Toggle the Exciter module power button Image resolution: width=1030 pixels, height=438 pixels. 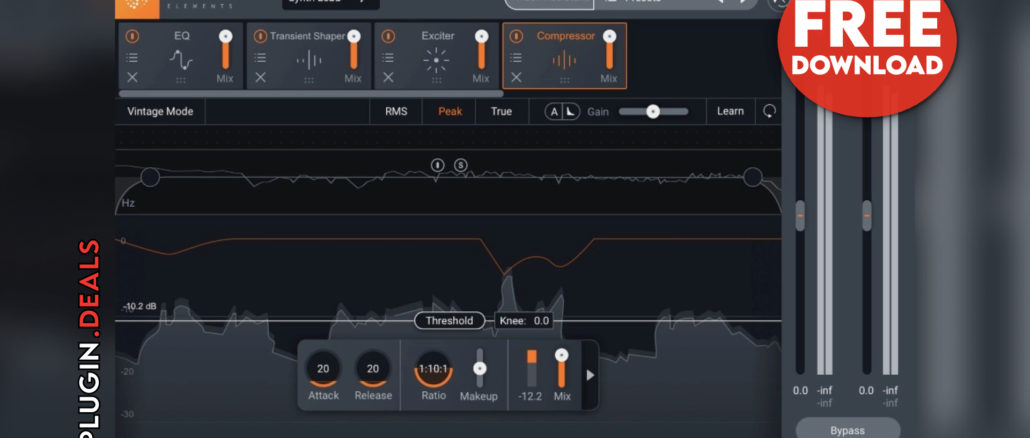click(x=388, y=36)
